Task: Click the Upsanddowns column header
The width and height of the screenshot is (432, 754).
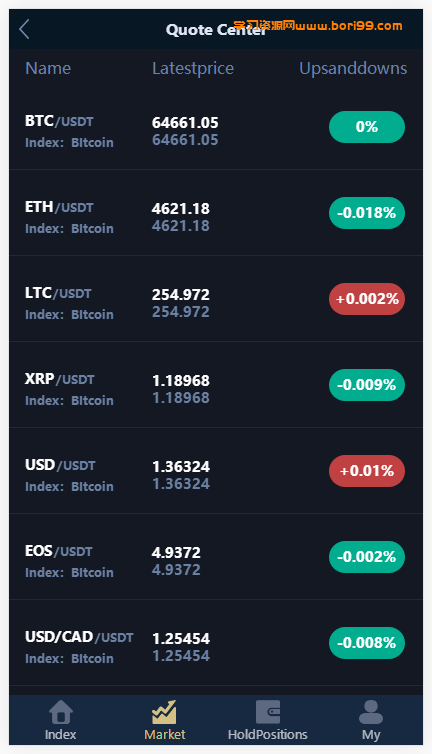Action: (353, 68)
